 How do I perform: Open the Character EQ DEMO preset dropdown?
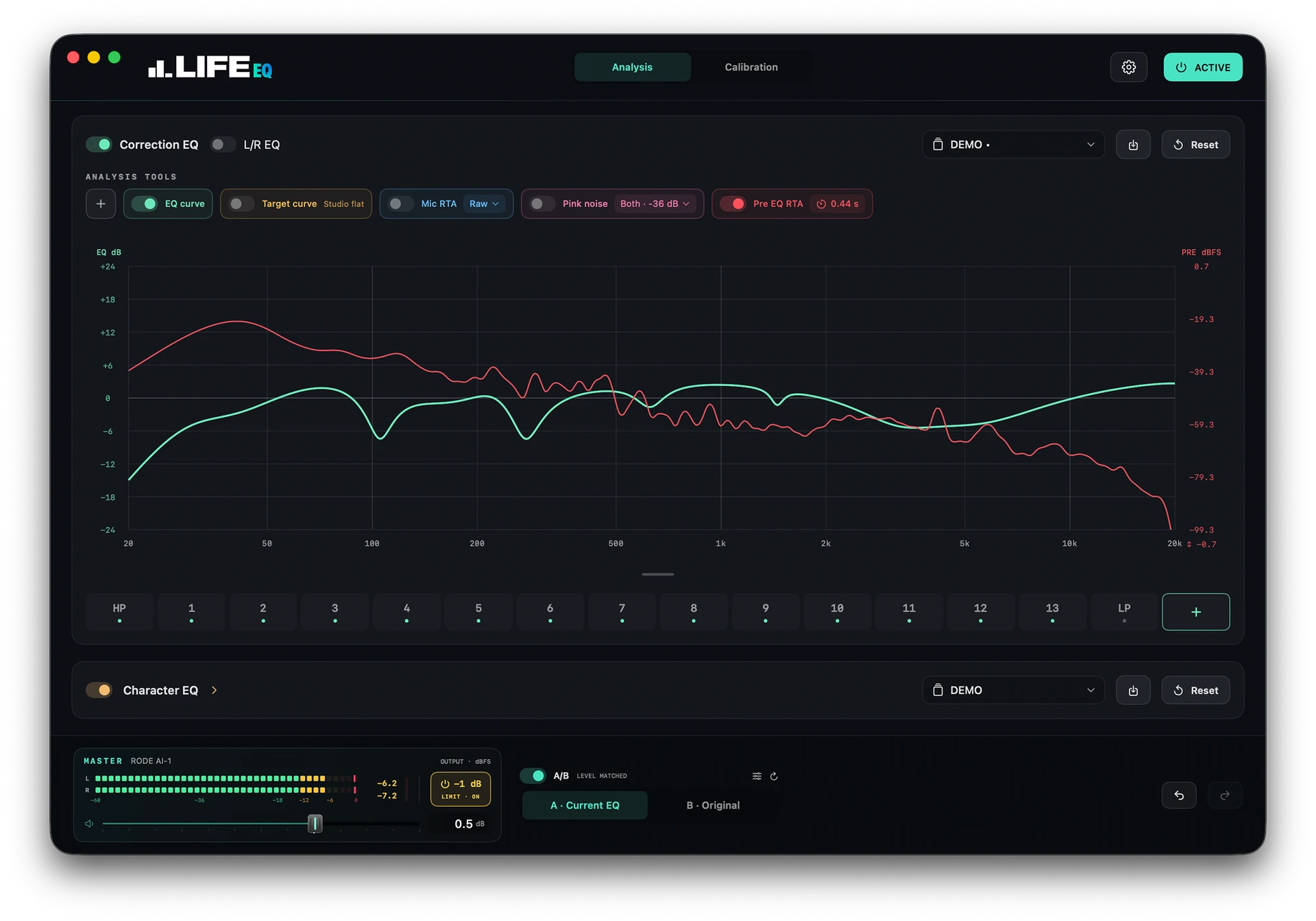pos(1013,690)
